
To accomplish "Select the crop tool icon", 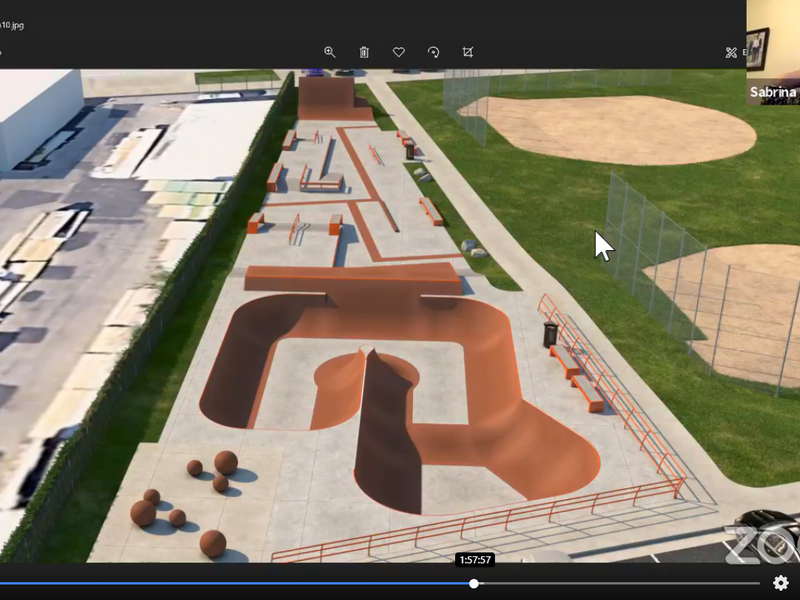I will pyautogui.click(x=467, y=52).
